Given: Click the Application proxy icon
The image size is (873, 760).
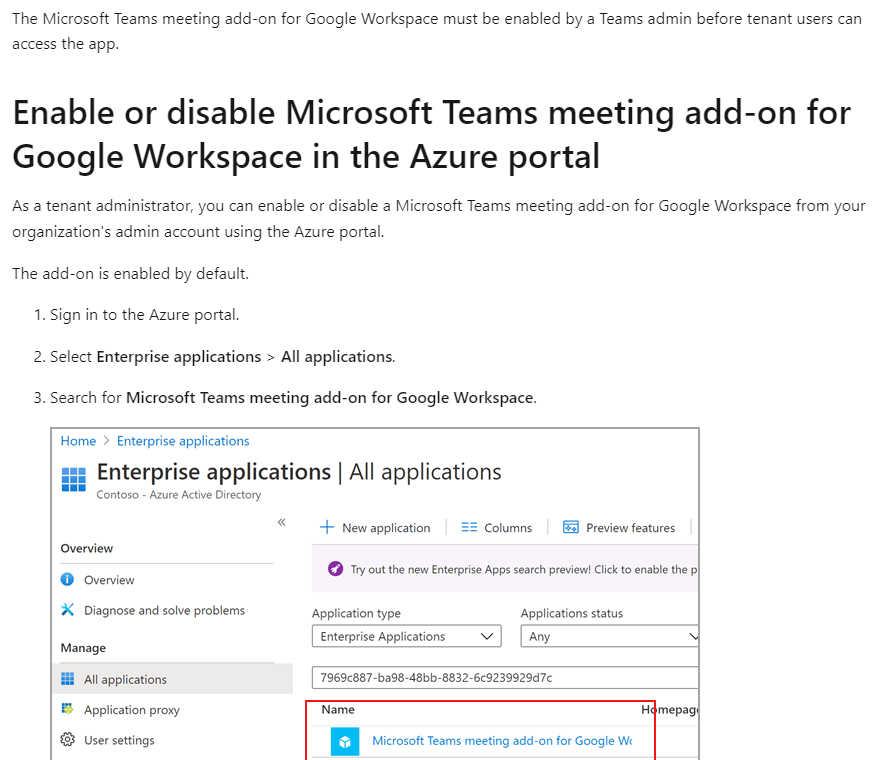Looking at the screenshot, I should [x=67, y=709].
